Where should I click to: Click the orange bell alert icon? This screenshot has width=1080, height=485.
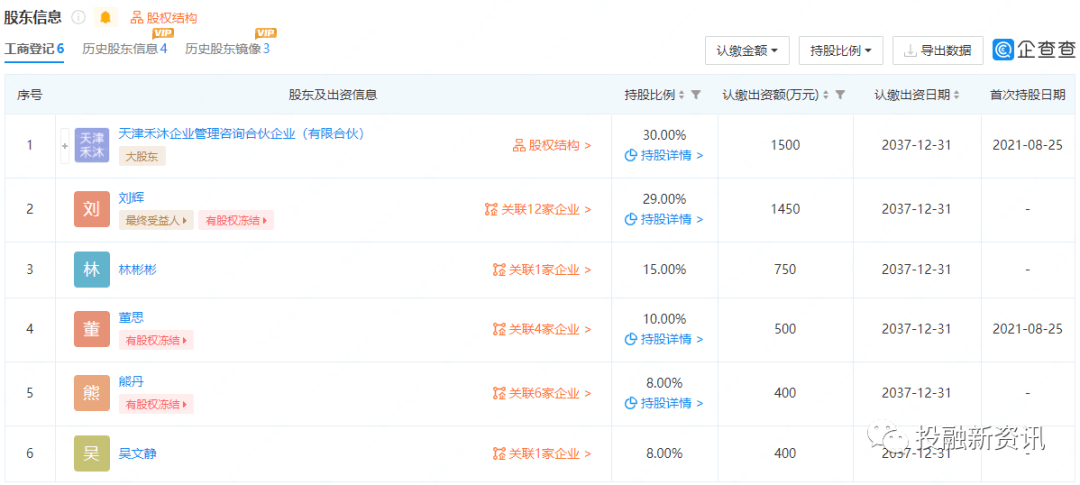click(x=105, y=18)
